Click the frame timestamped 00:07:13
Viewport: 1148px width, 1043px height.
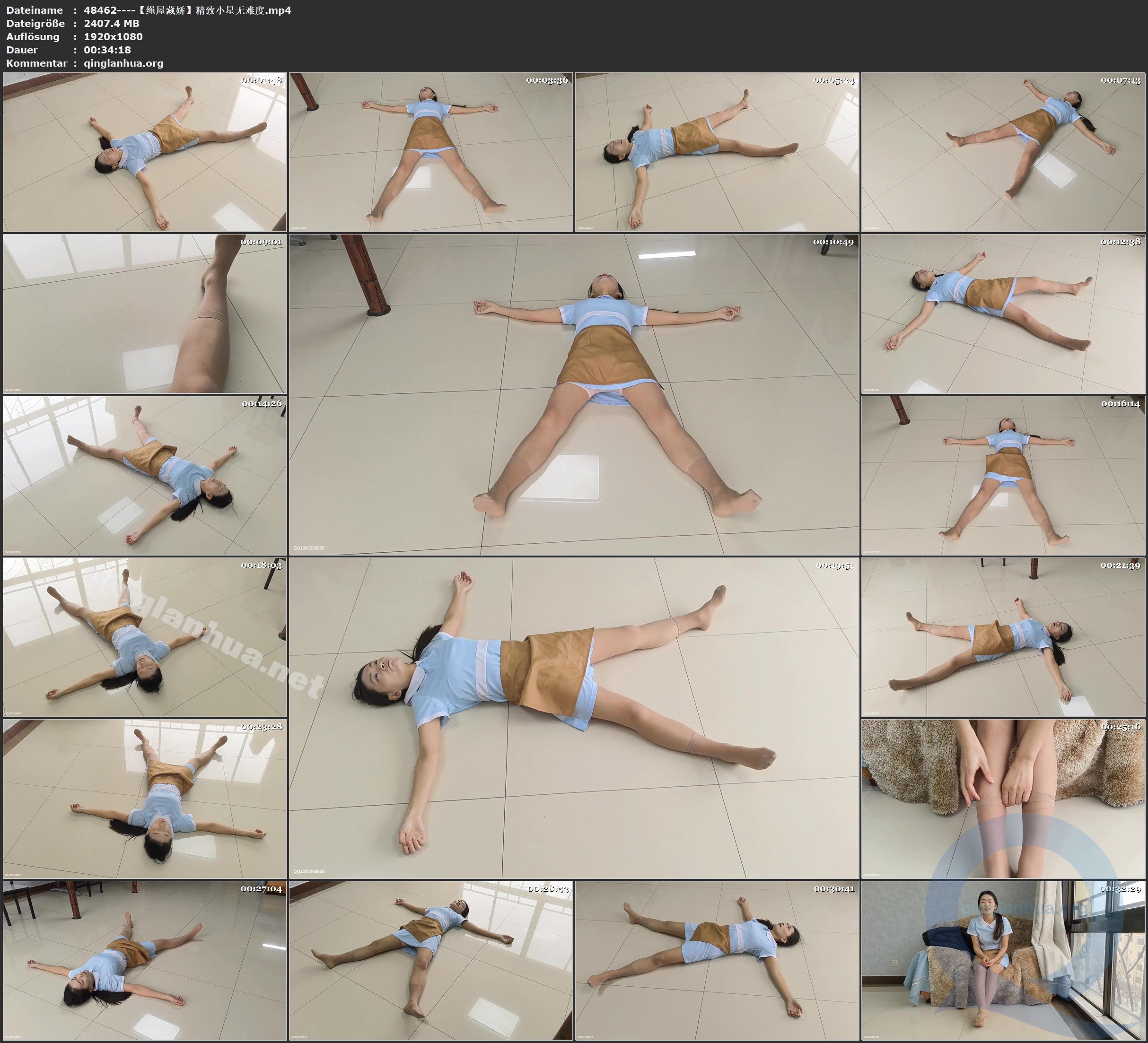tap(1003, 152)
